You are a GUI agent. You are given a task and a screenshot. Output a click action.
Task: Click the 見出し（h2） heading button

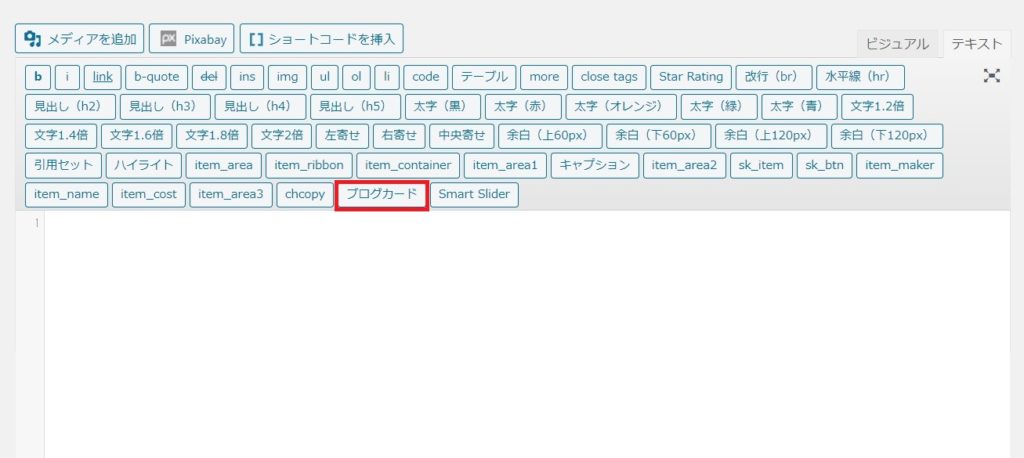69,106
